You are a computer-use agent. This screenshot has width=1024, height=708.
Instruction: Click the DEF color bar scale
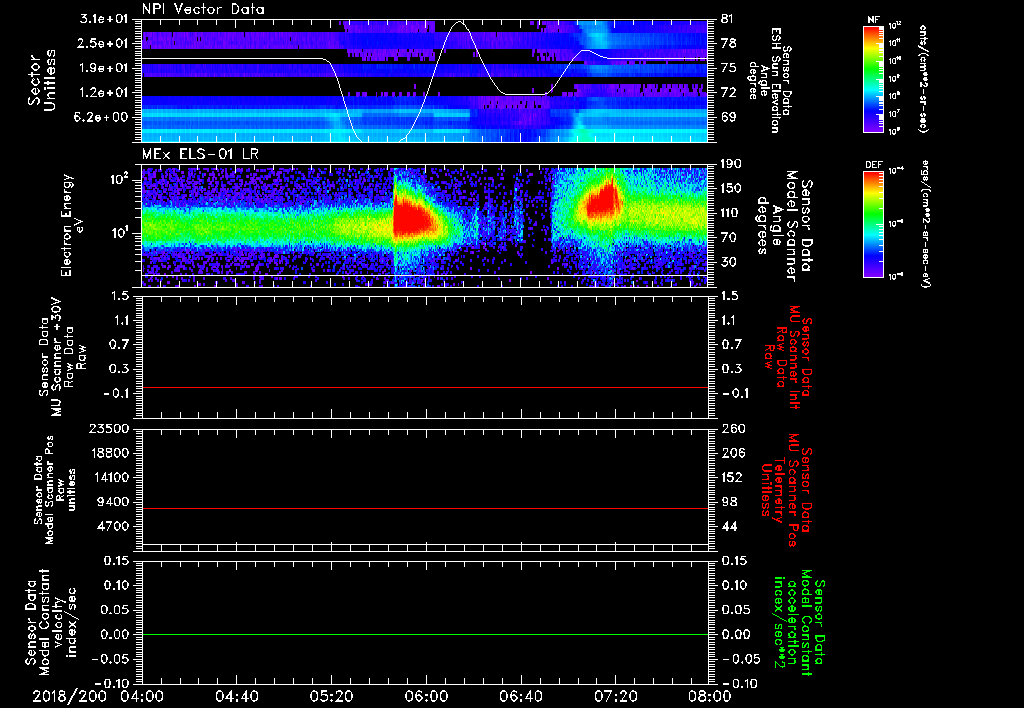click(x=874, y=223)
